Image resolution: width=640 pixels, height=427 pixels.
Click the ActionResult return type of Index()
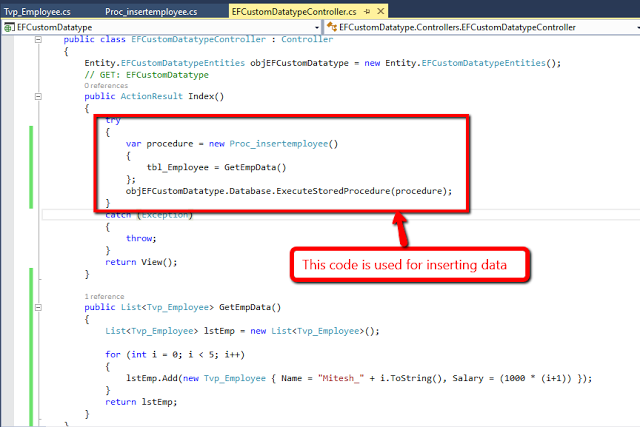pyautogui.click(x=151, y=96)
